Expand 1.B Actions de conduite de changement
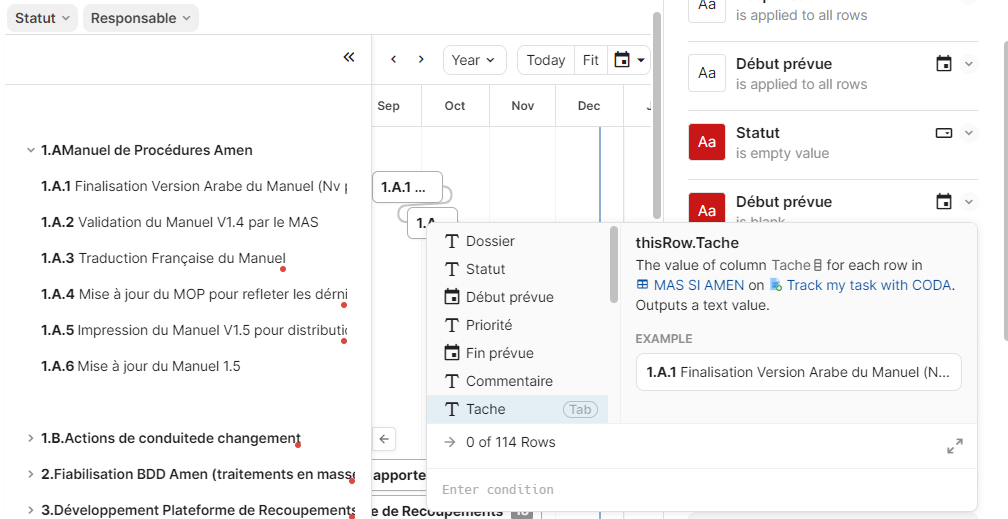Image resolution: width=1008 pixels, height=519 pixels. (x=30, y=438)
